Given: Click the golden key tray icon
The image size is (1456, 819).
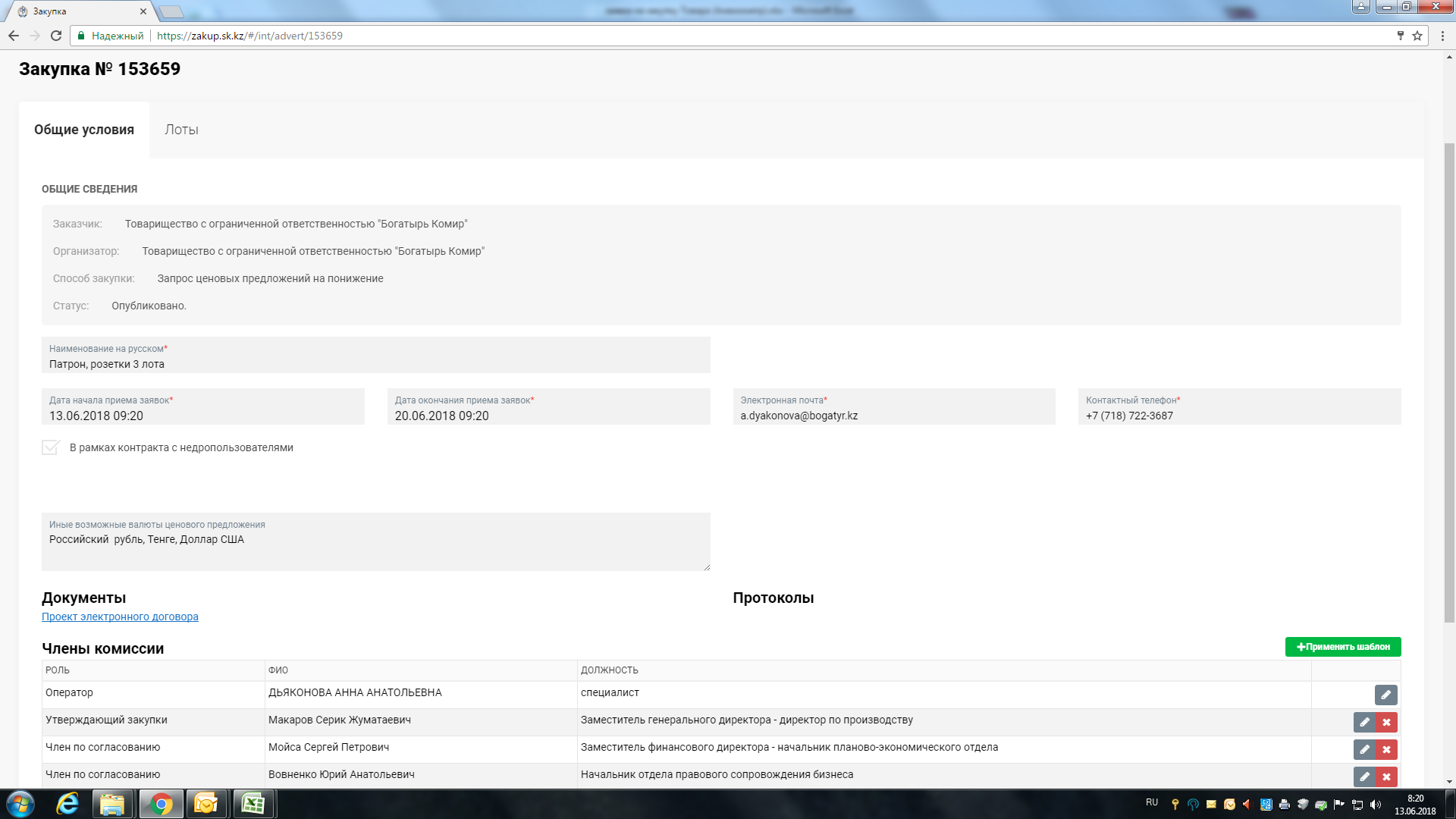Looking at the screenshot, I should 1175,805.
